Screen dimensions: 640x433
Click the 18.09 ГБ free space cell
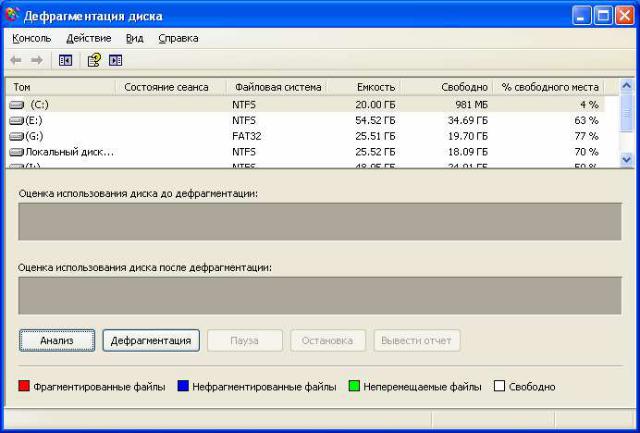(467, 152)
